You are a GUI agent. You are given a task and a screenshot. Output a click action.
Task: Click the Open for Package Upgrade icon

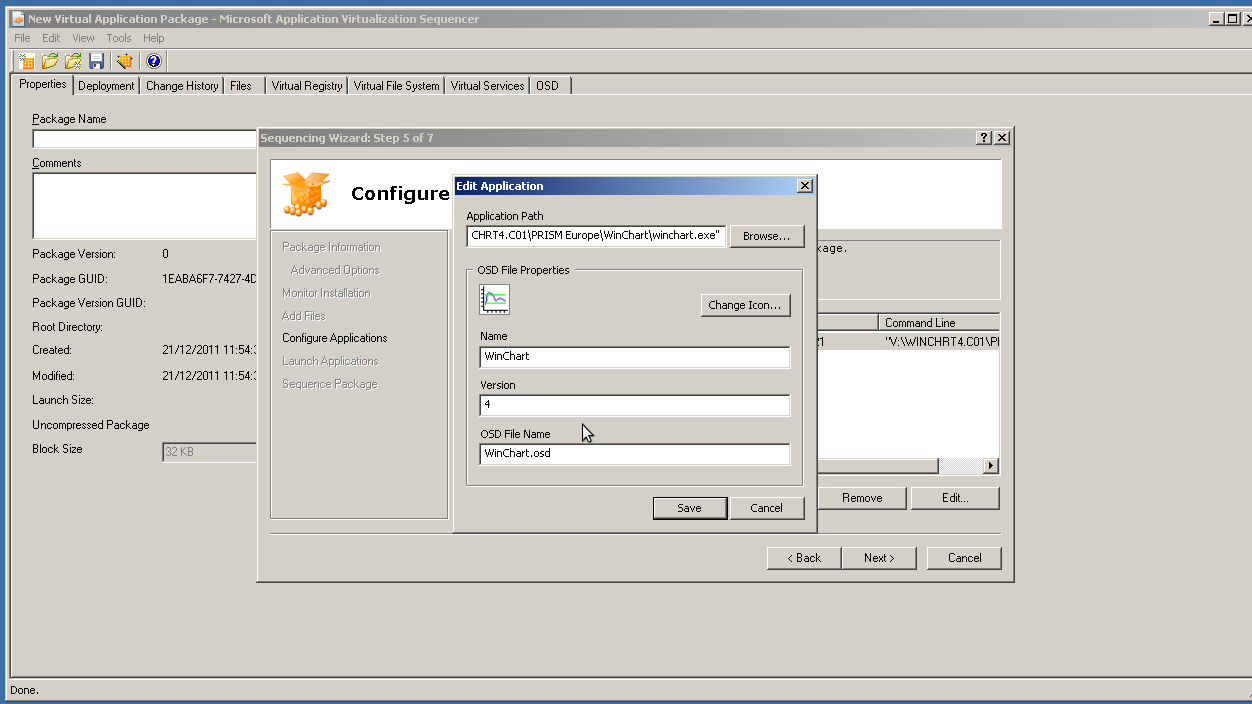pyautogui.click(x=73, y=61)
